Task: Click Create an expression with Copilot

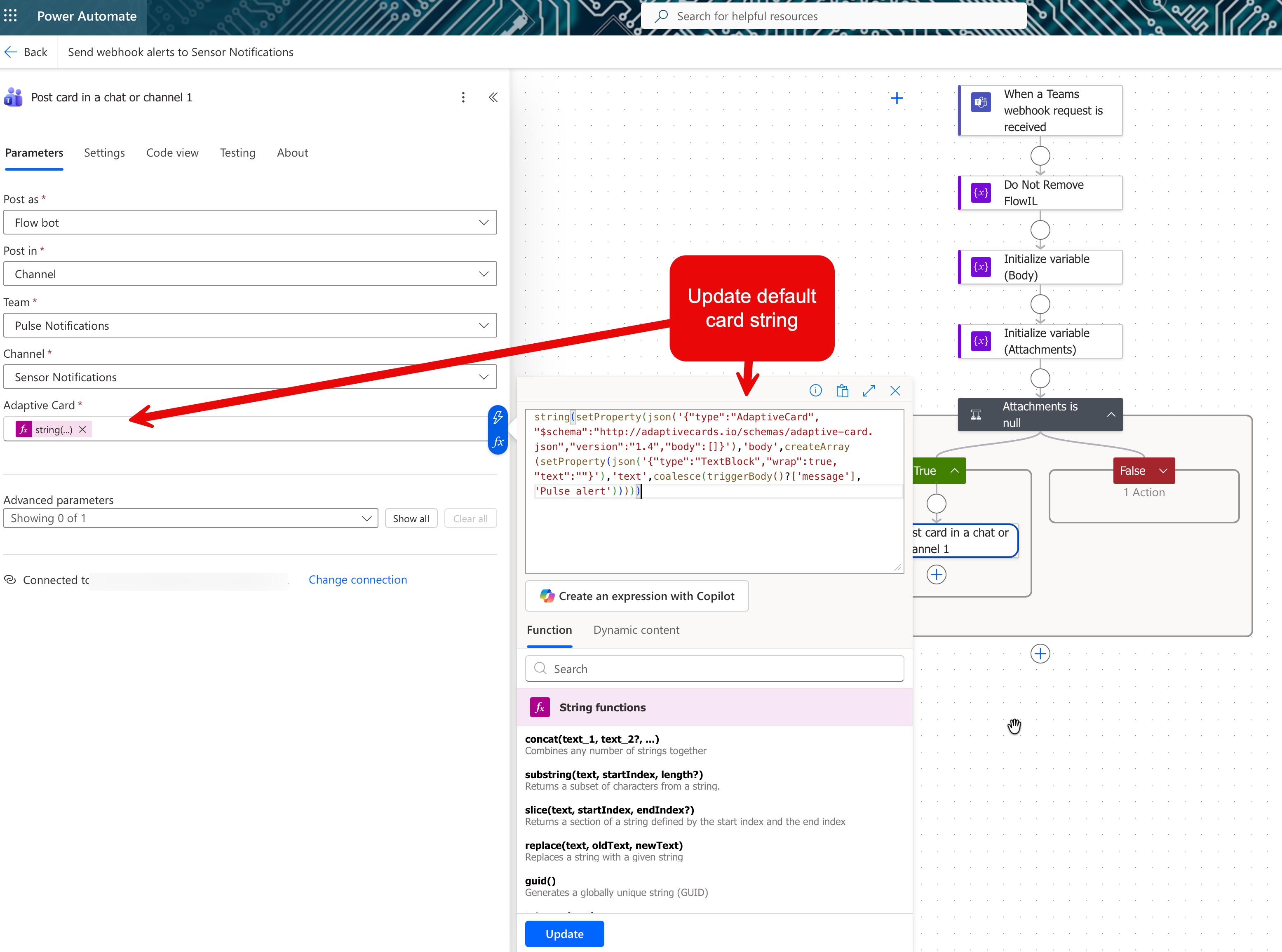Action: coord(637,596)
